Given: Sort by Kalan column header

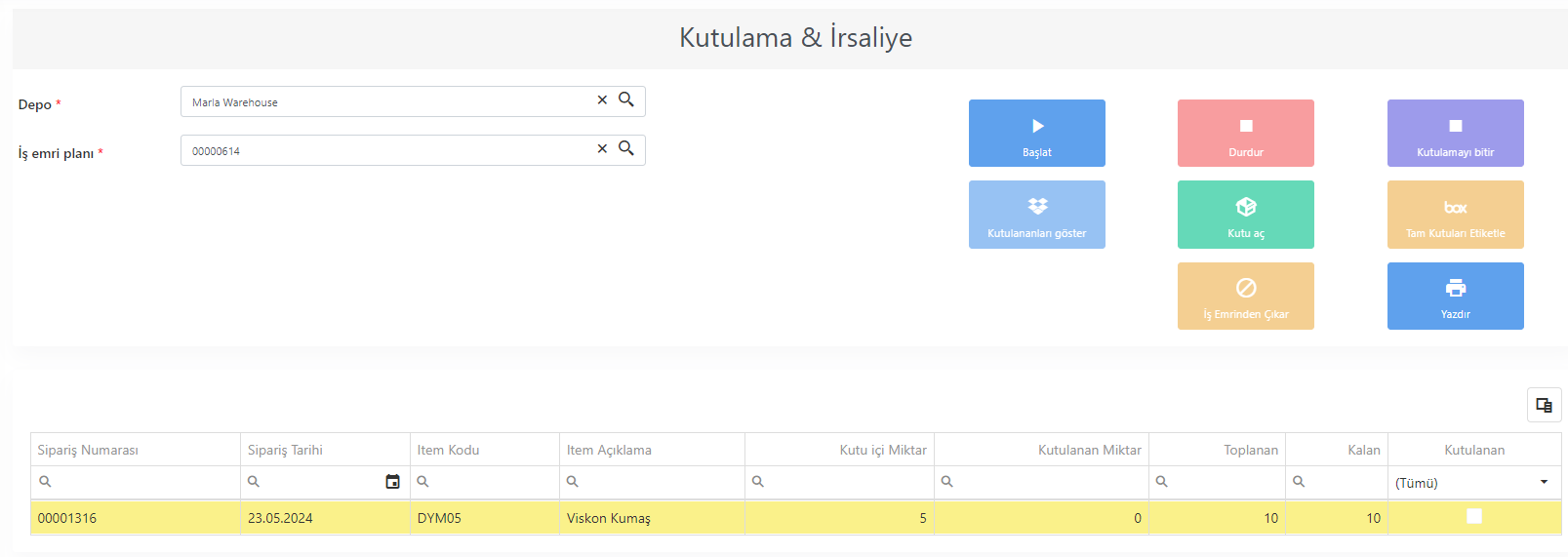Looking at the screenshot, I should (x=1337, y=450).
